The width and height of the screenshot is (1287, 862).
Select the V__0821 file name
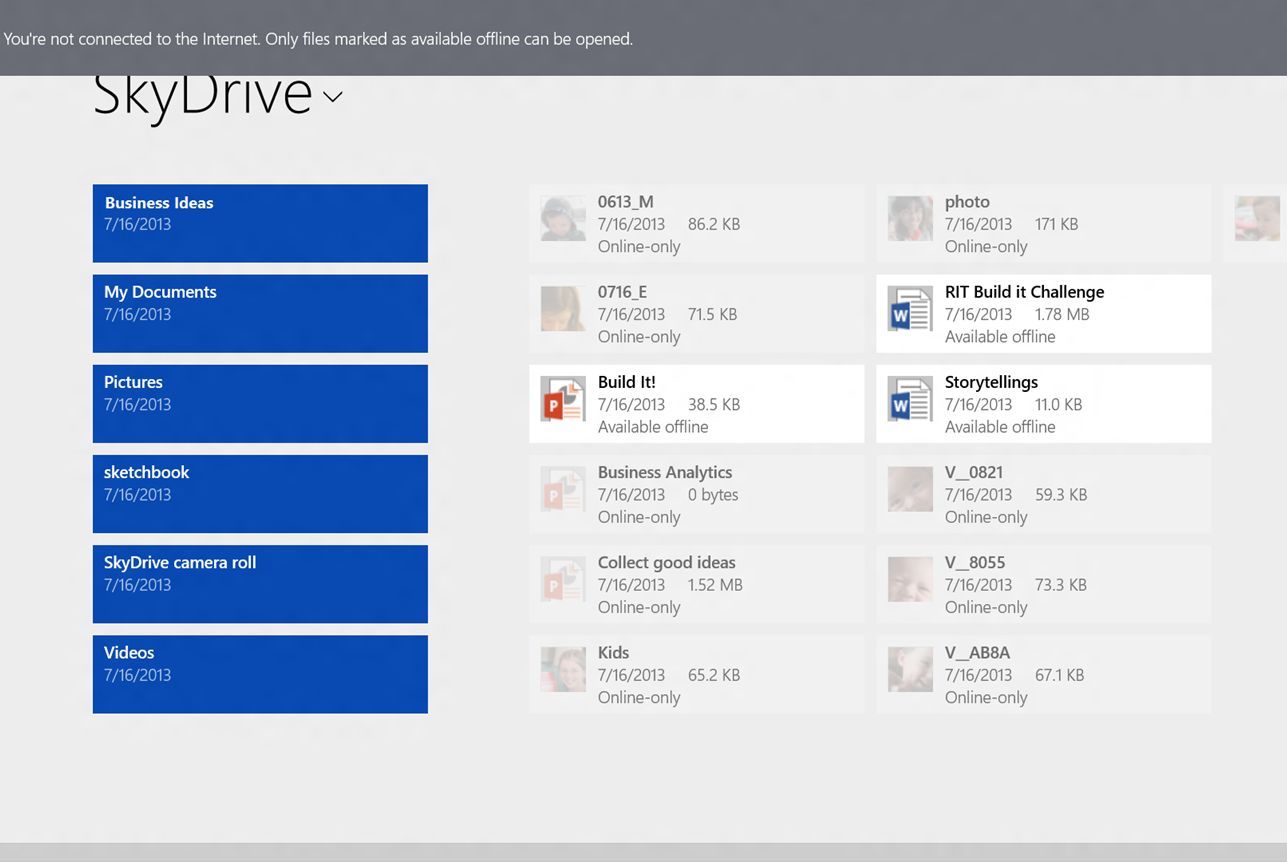point(974,472)
